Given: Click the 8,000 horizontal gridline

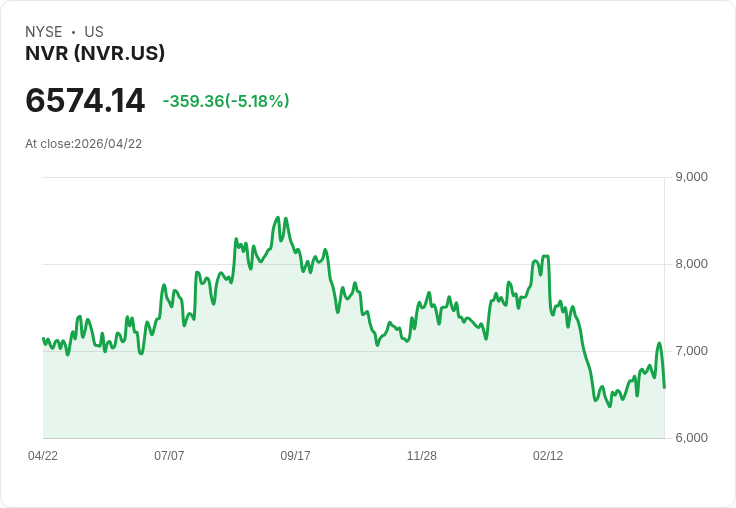Looking at the screenshot, I should [x=354, y=264].
